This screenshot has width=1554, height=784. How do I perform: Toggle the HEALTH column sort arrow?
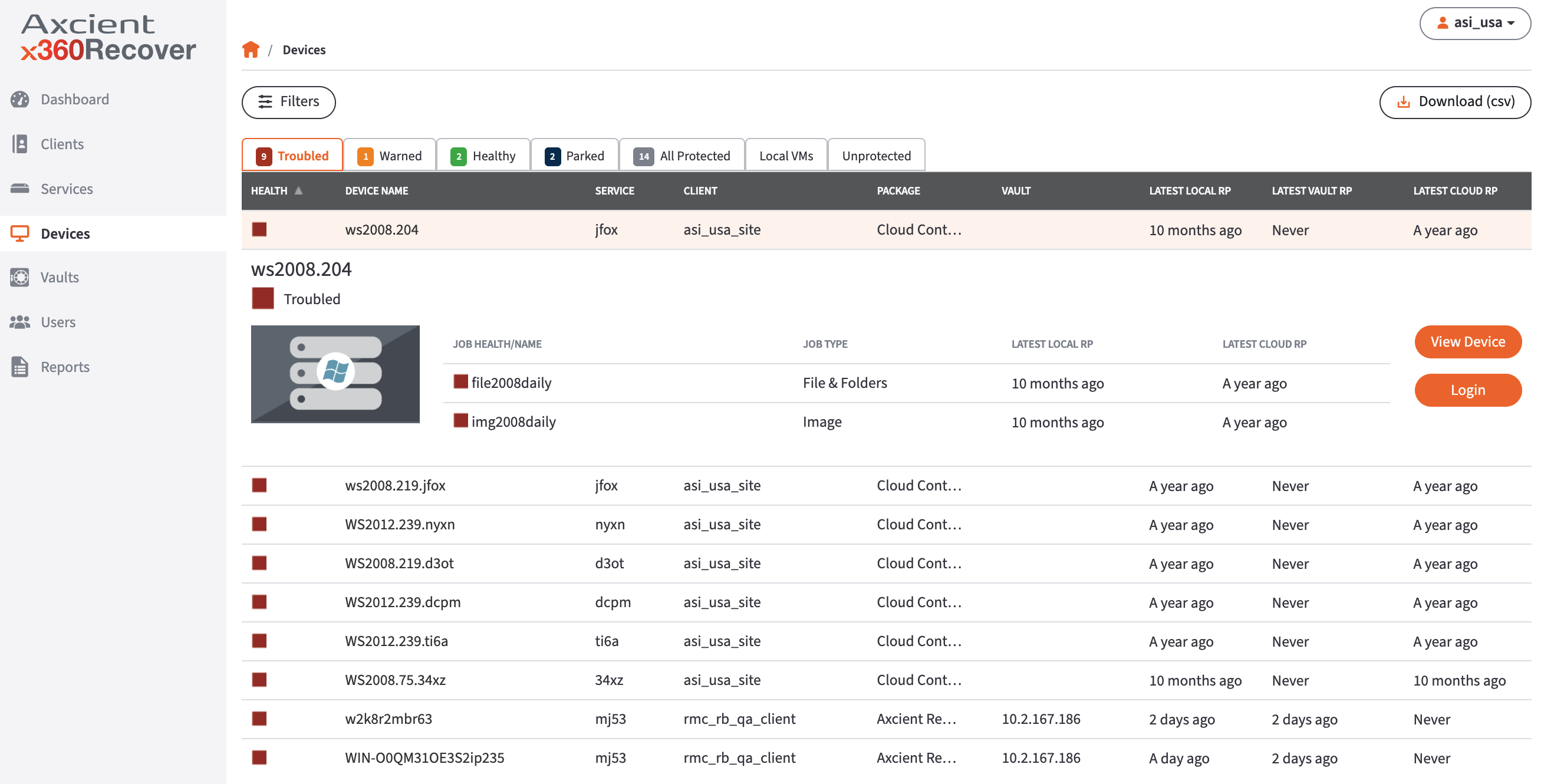(x=298, y=190)
